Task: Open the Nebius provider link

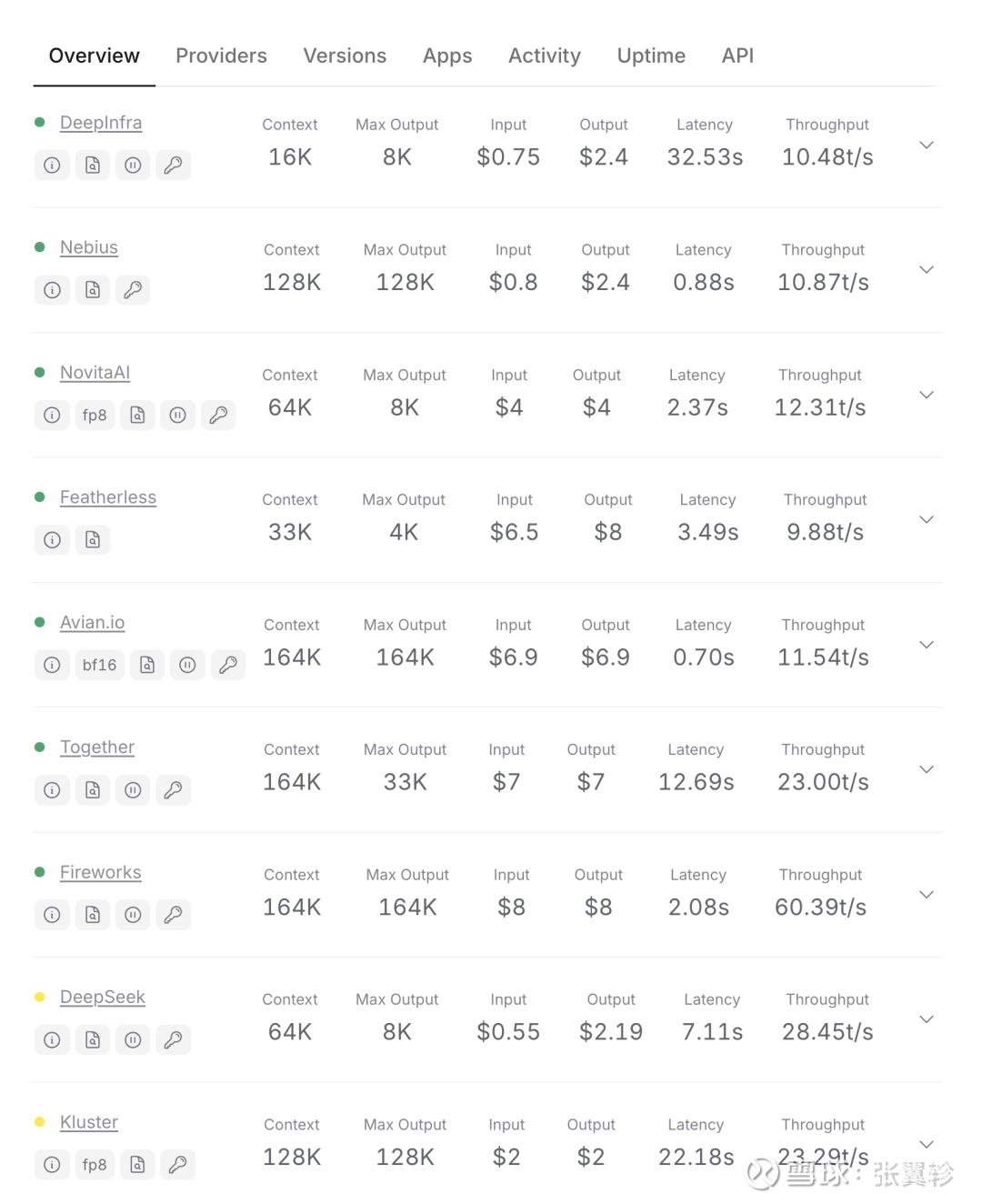Action: (89, 247)
